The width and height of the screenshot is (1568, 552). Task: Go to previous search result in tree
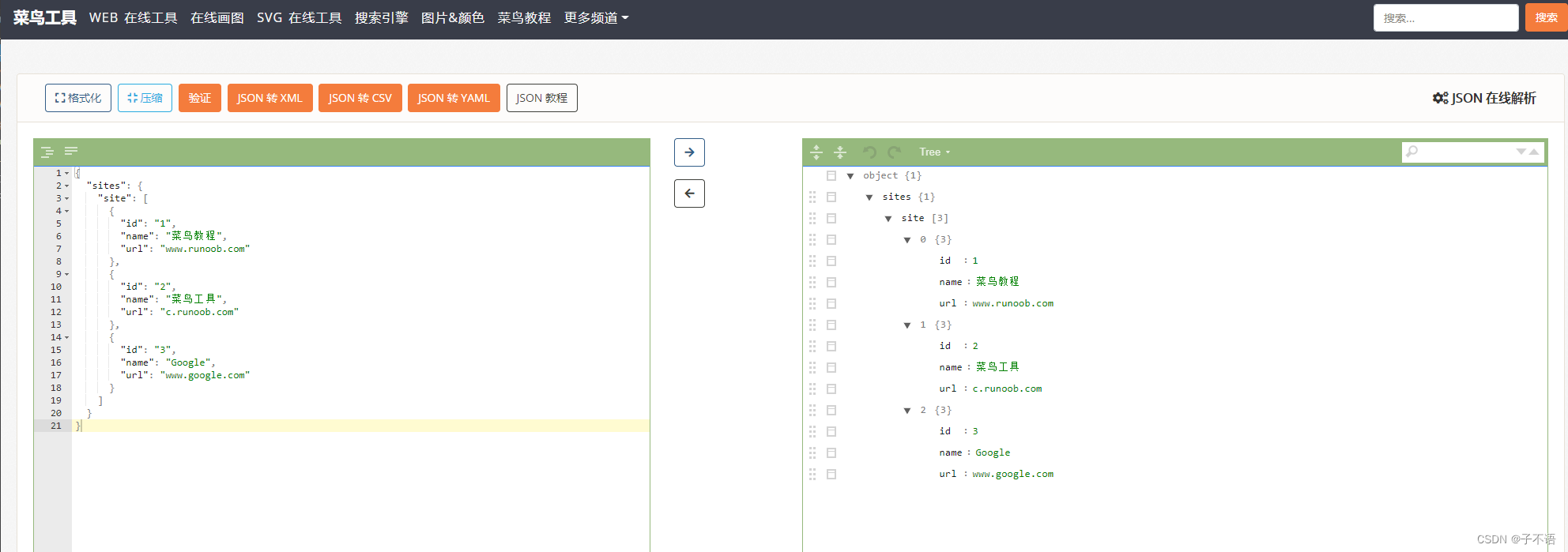coord(1533,152)
